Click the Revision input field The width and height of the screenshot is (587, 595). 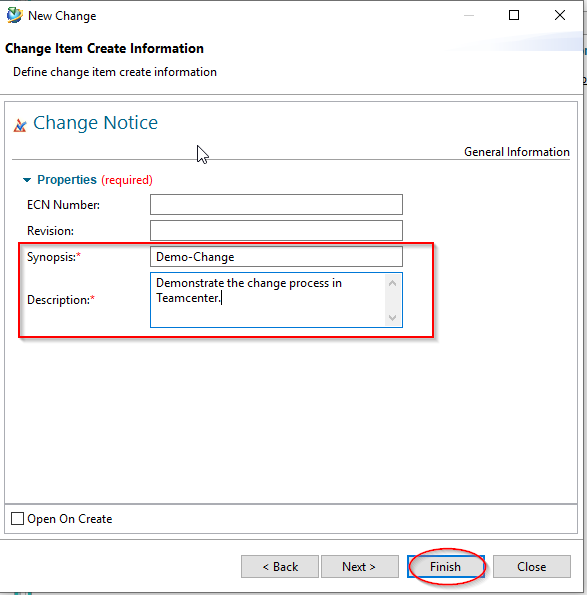[x=276, y=230]
